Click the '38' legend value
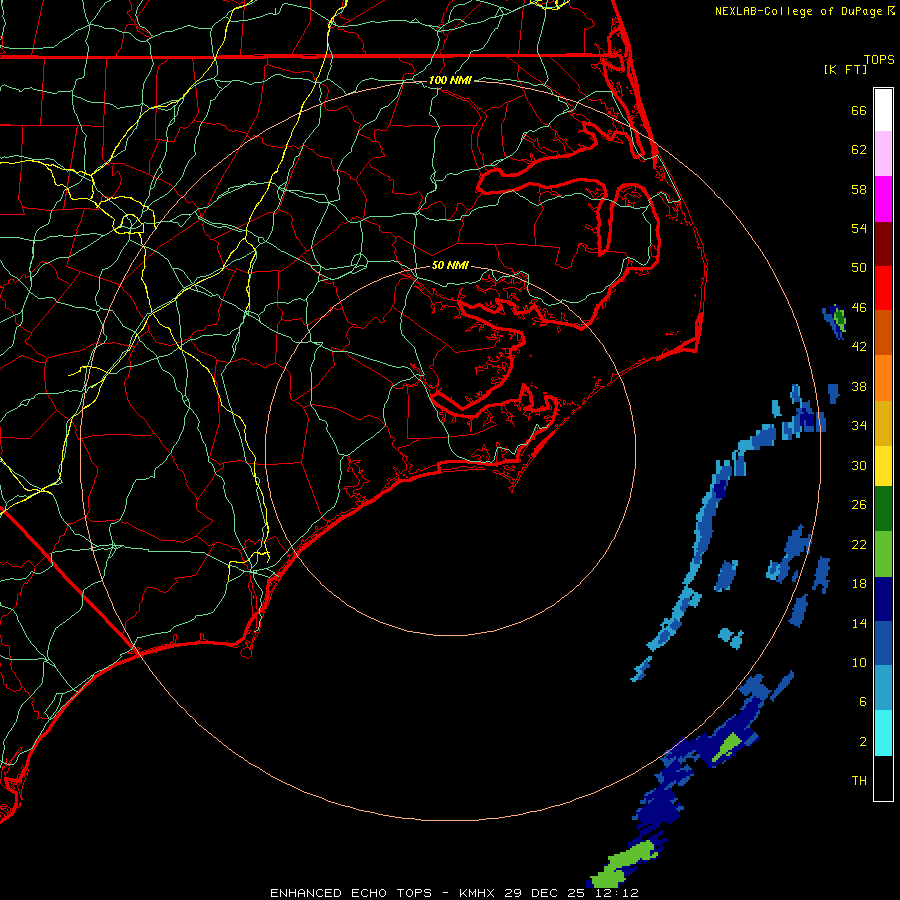 tap(859, 387)
